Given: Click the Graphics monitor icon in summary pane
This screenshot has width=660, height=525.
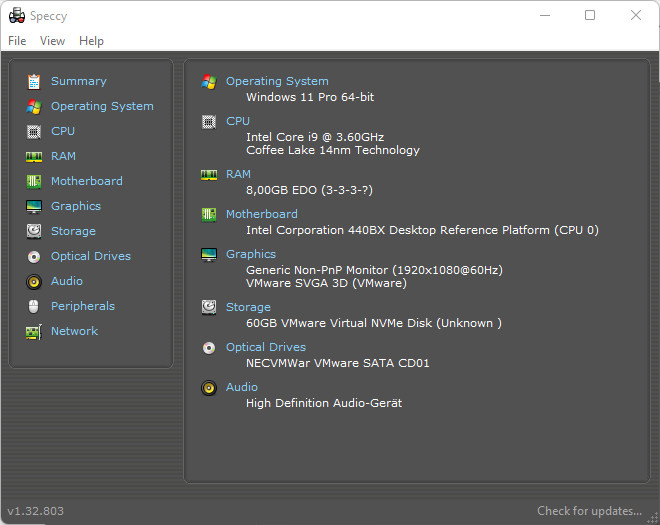Looking at the screenshot, I should 209,254.
